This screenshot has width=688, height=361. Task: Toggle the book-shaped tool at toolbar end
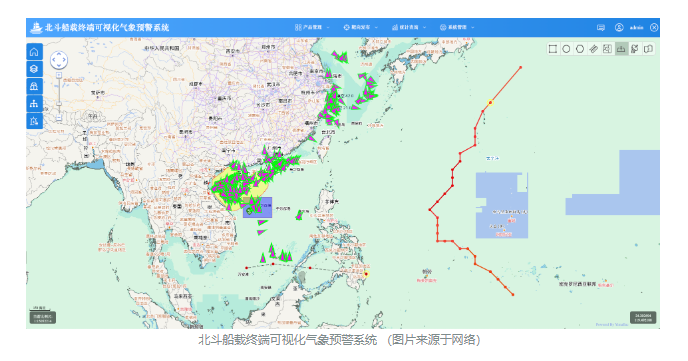point(648,49)
